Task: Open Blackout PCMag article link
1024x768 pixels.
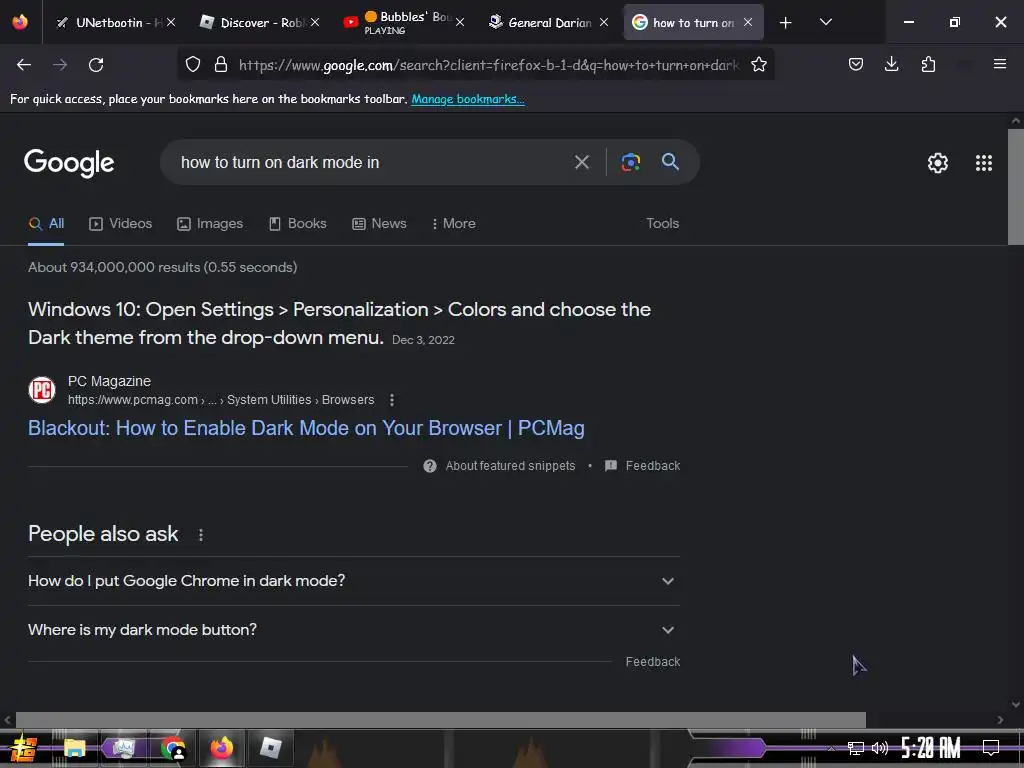Action: (306, 428)
